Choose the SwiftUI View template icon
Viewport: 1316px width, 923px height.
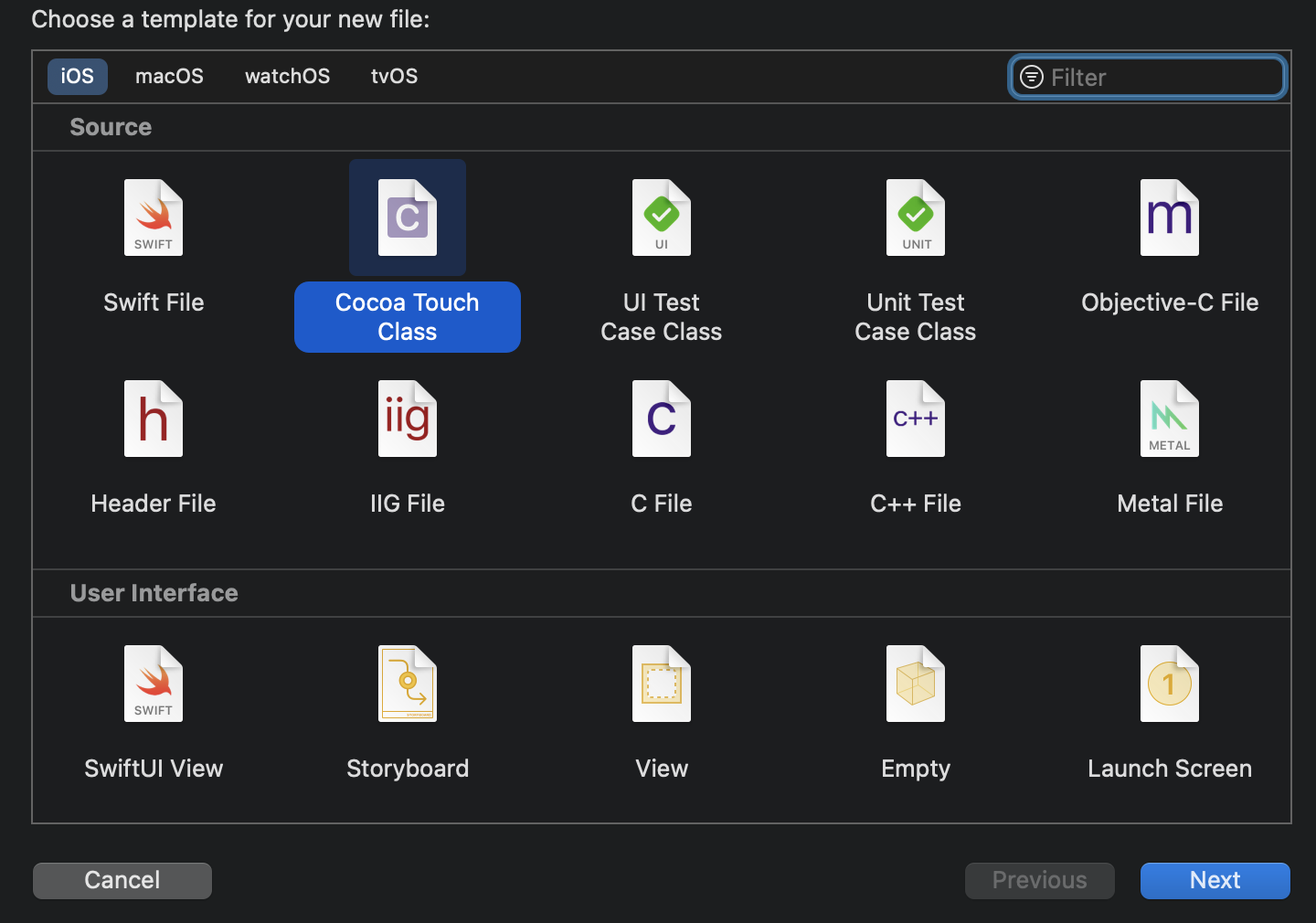point(154,684)
